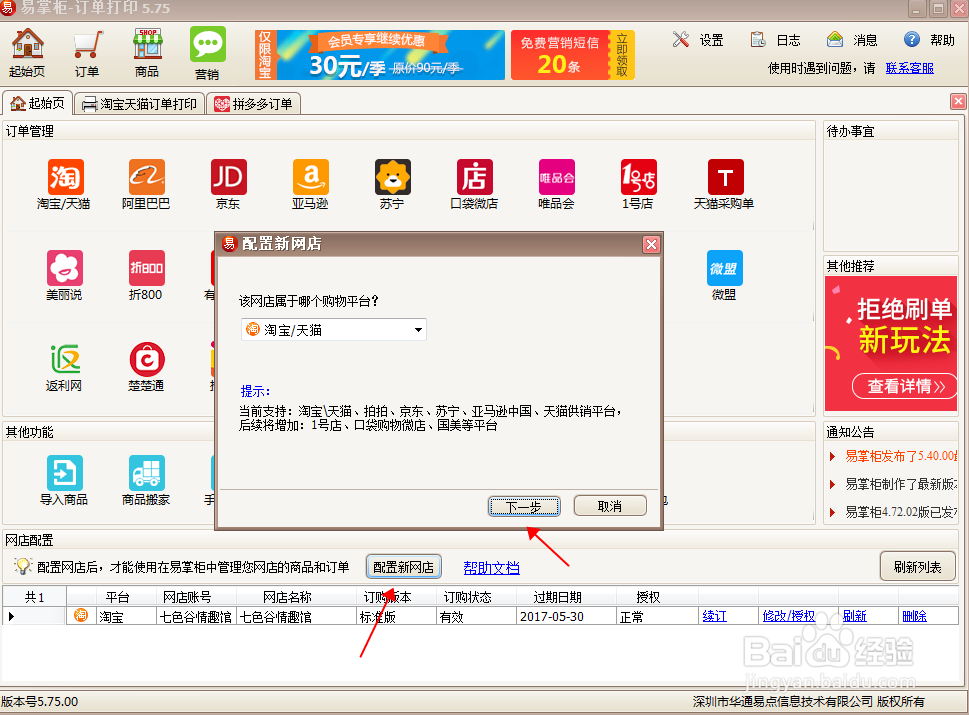The width and height of the screenshot is (969, 715).
Task: Click the 下一步 button in dialog
Action: point(524,506)
